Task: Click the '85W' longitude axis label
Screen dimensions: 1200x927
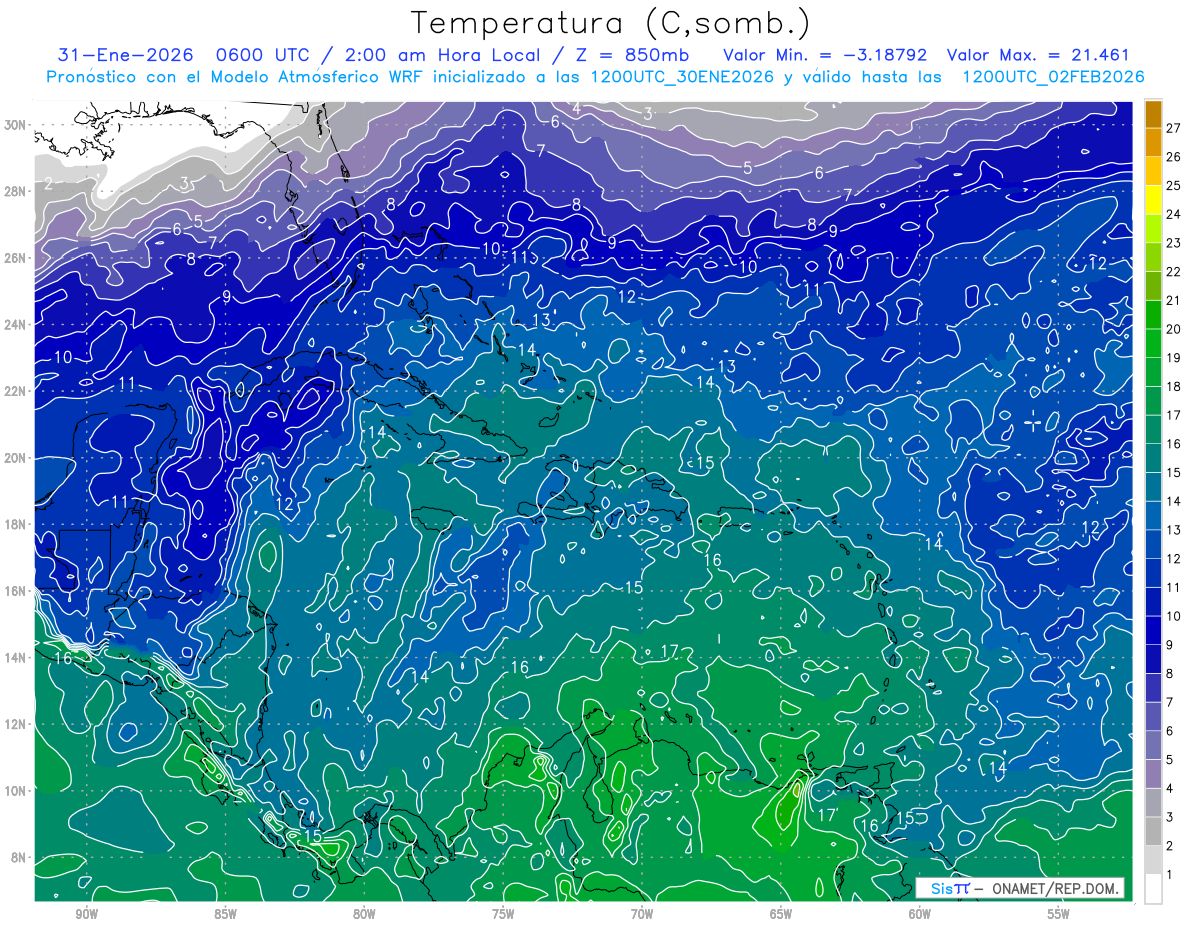Action: [x=225, y=915]
